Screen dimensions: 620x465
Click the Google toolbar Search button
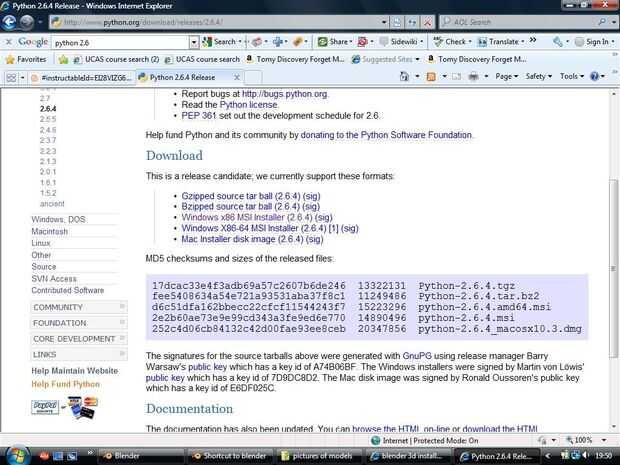(221, 42)
